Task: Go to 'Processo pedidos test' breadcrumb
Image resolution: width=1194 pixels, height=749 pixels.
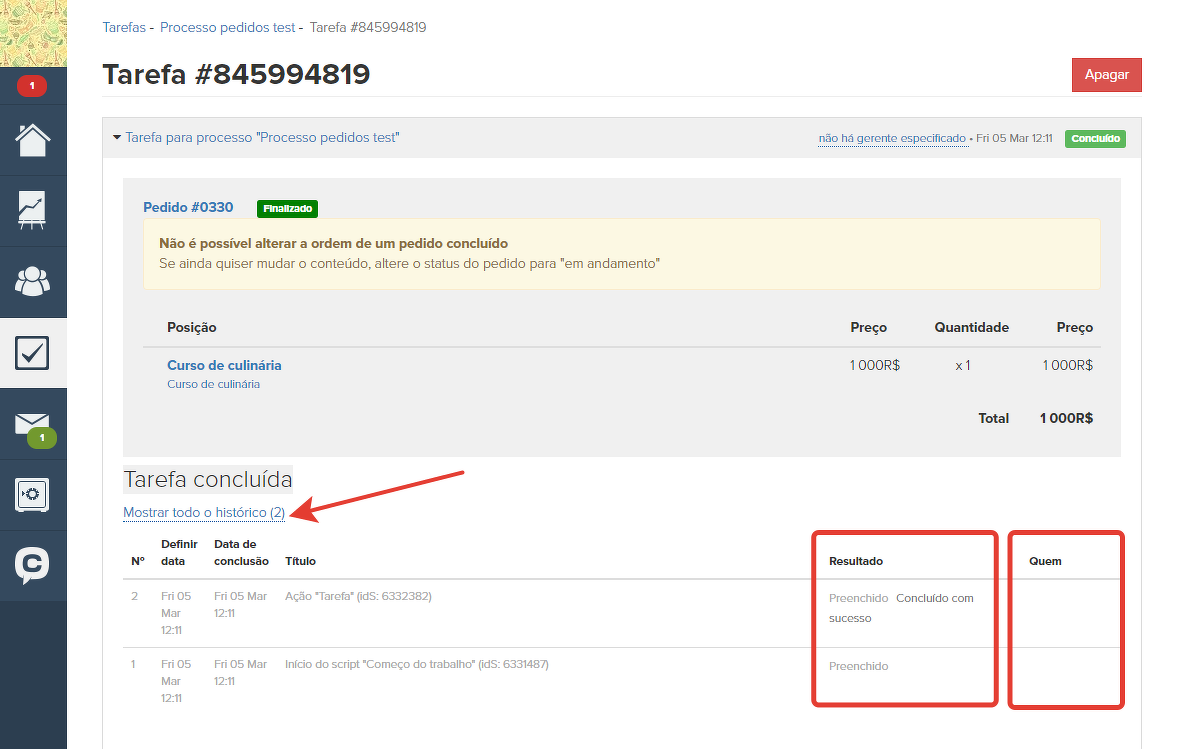Action: (x=228, y=27)
